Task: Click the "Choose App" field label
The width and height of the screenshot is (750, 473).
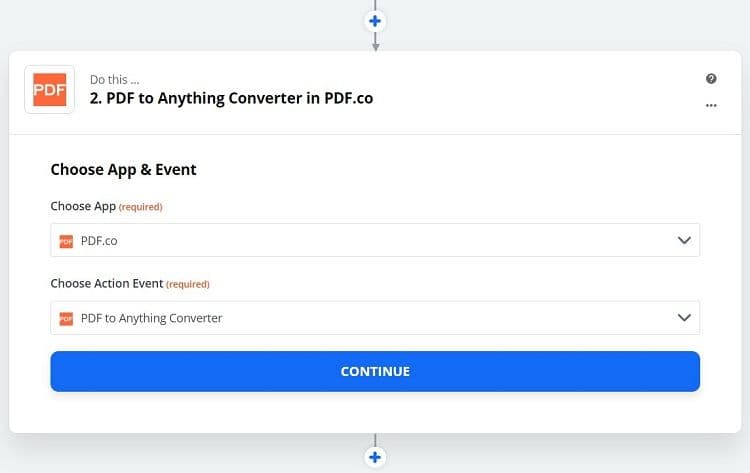Action: click(83, 207)
